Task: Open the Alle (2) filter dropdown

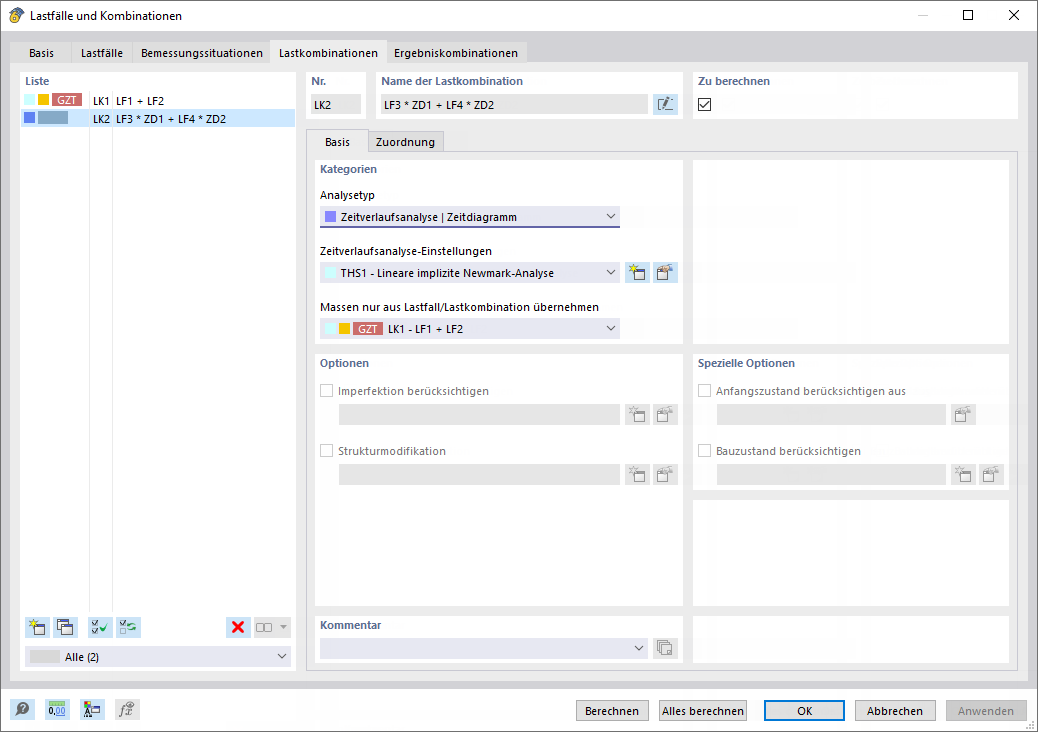Action: (158, 657)
